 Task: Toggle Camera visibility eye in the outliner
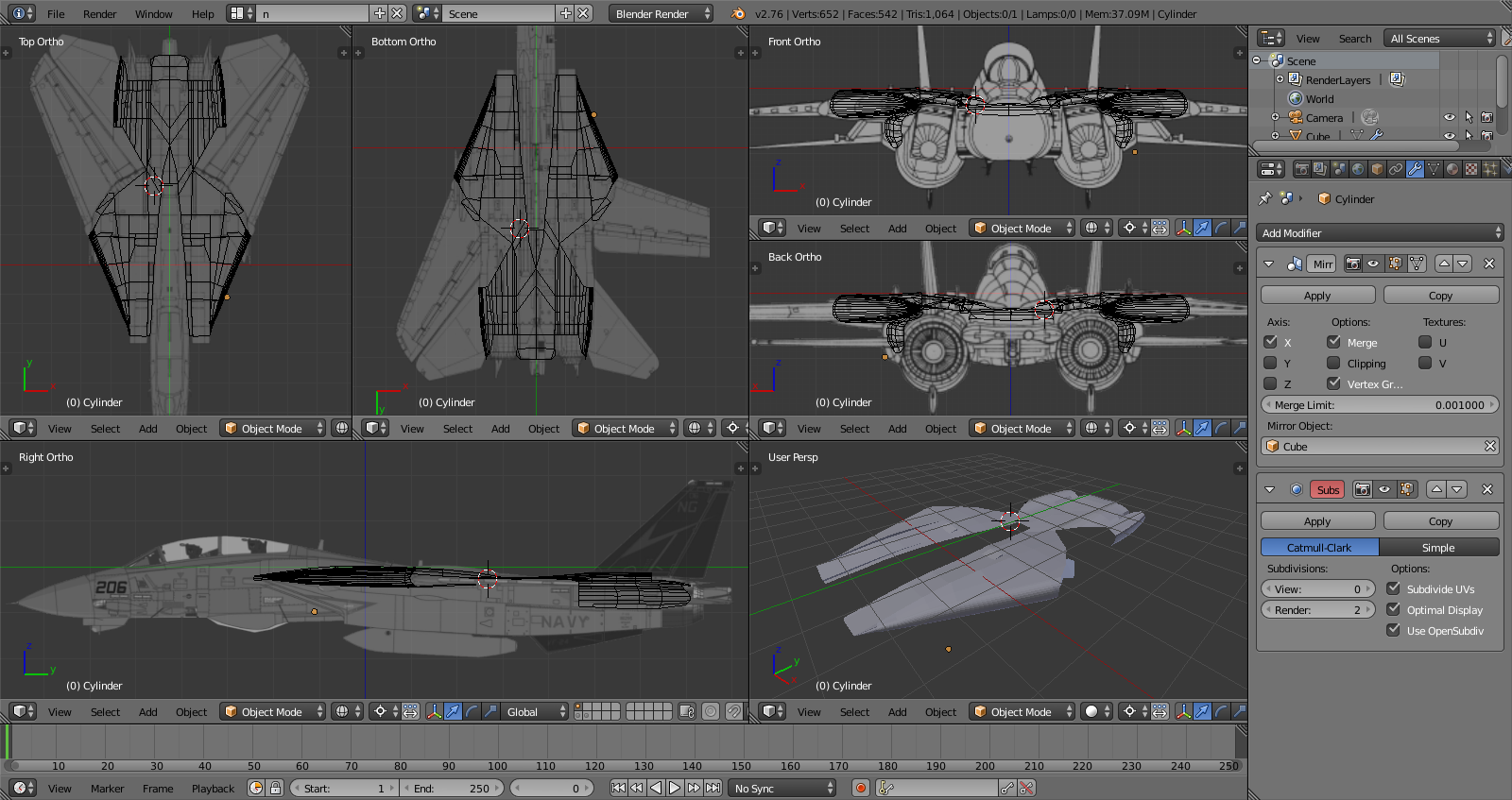tap(1450, 117)
